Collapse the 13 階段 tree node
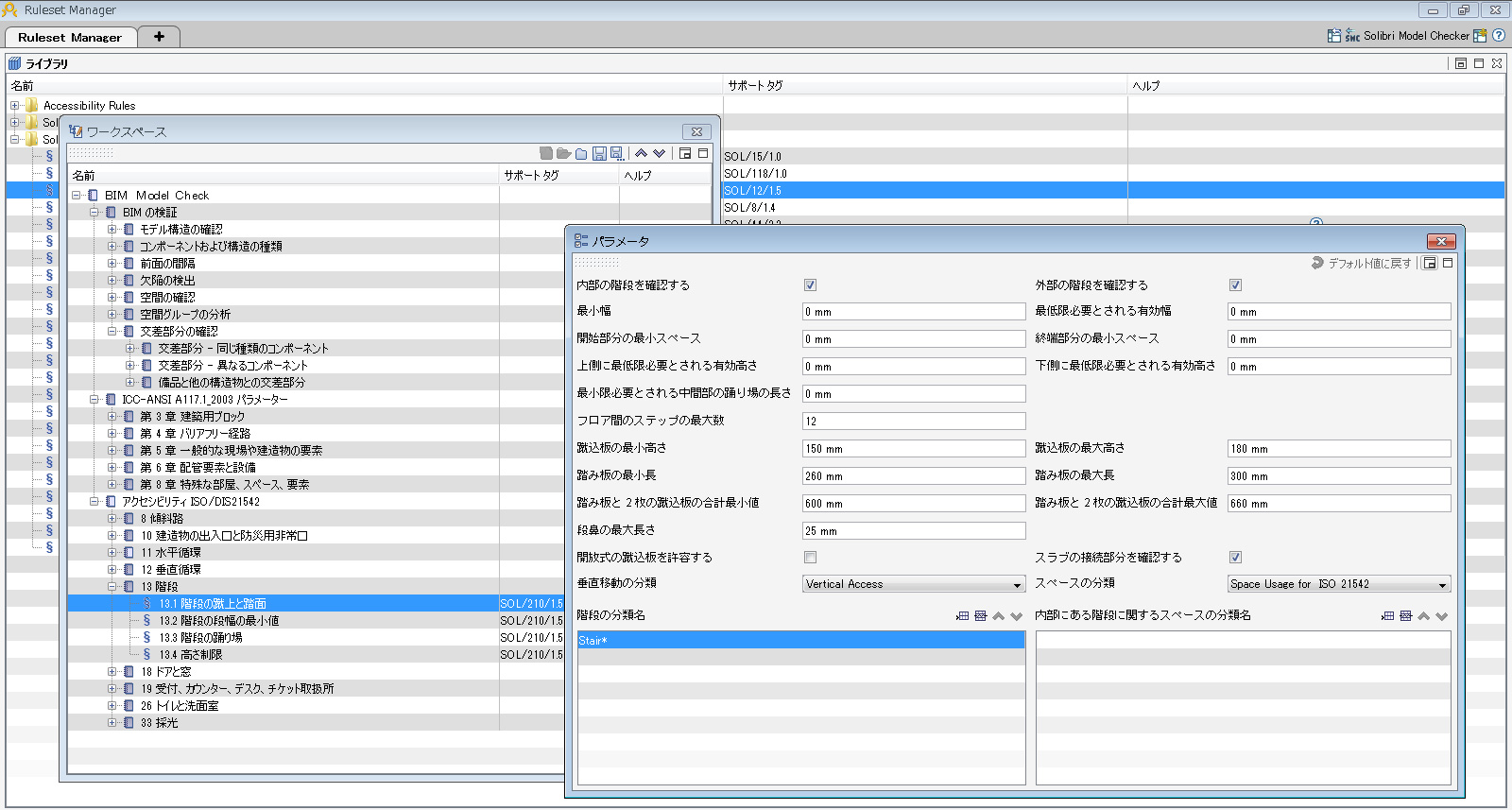 coord(112,587)
